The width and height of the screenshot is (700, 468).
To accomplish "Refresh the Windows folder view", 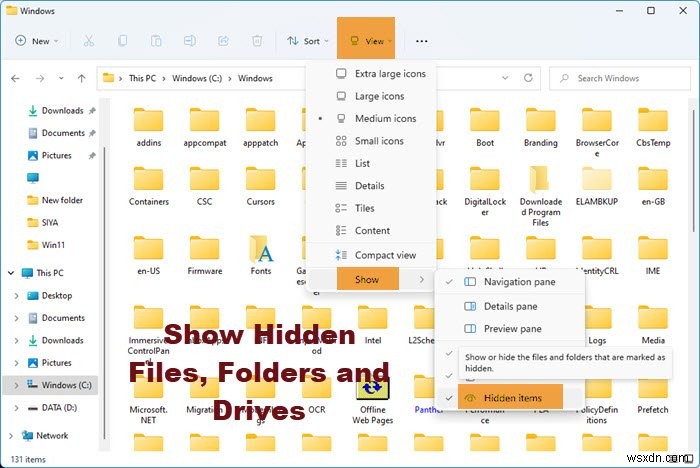I will [x=528, y=78].
